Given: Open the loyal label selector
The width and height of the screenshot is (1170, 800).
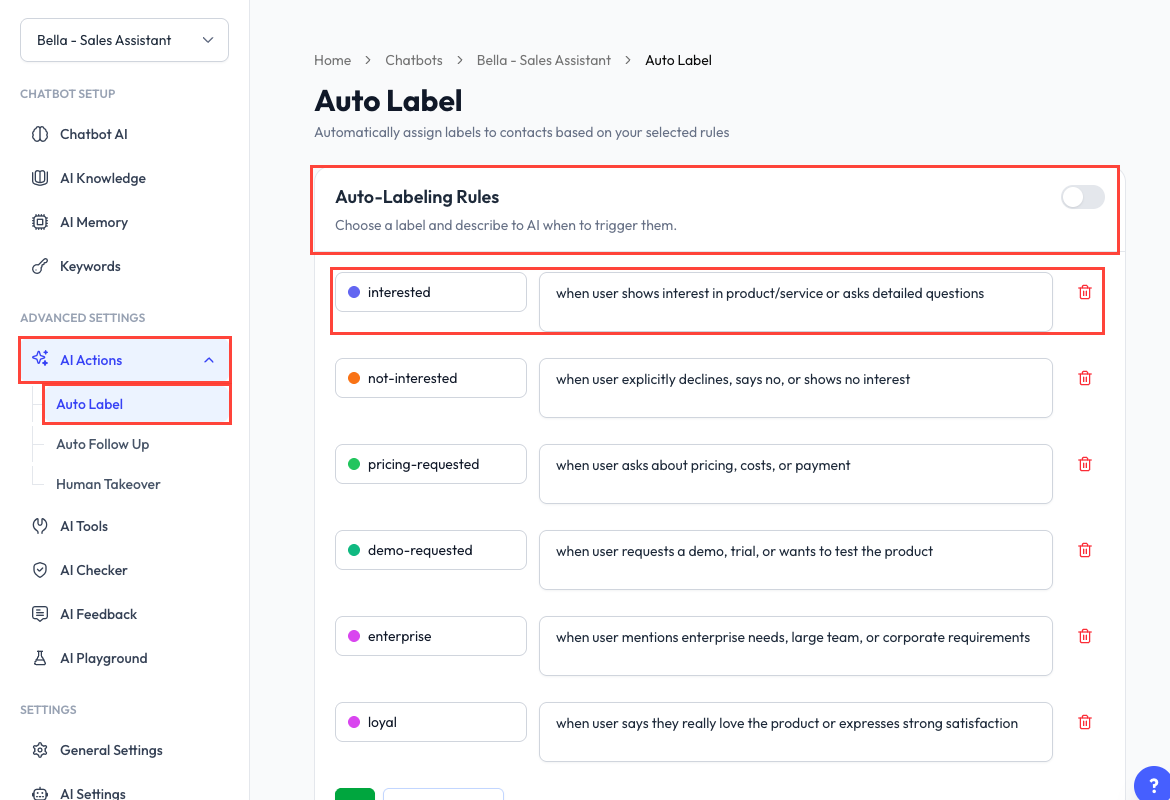Looking at the screenshot, I should 431,722.
